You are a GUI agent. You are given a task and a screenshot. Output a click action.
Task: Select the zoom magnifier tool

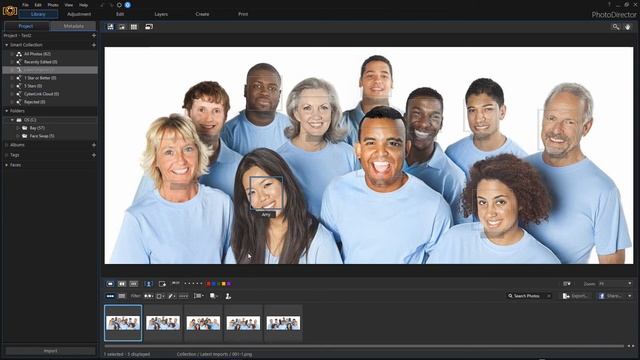[616, 27]
